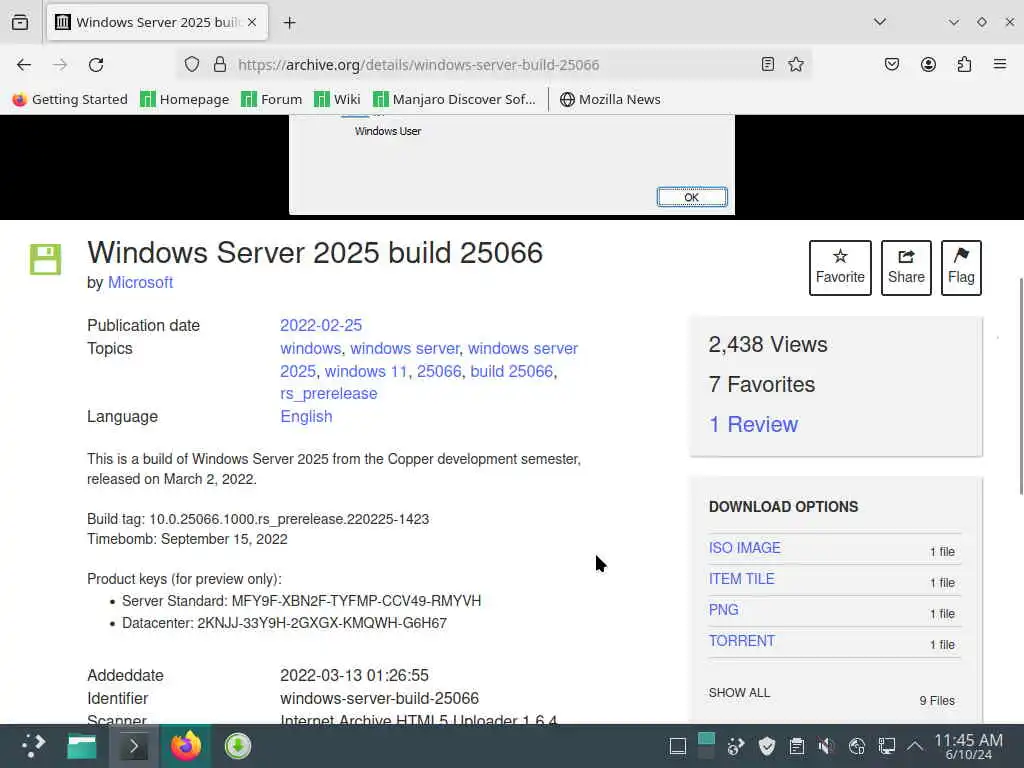This screenshot has width=1024, height=768.
Task: Select the Server Standard product key text
Action: coord(357,601)
